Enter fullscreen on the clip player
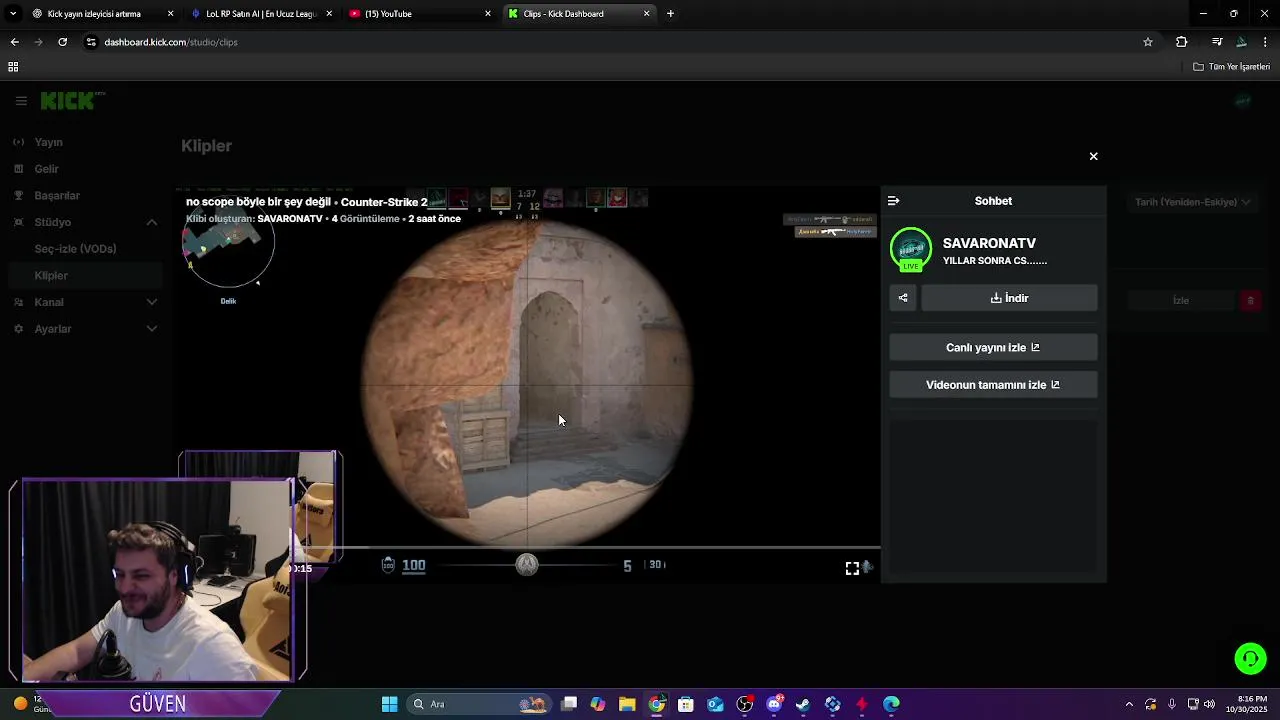The height and width of the screenshot is (720, 1280). (852, 568)
